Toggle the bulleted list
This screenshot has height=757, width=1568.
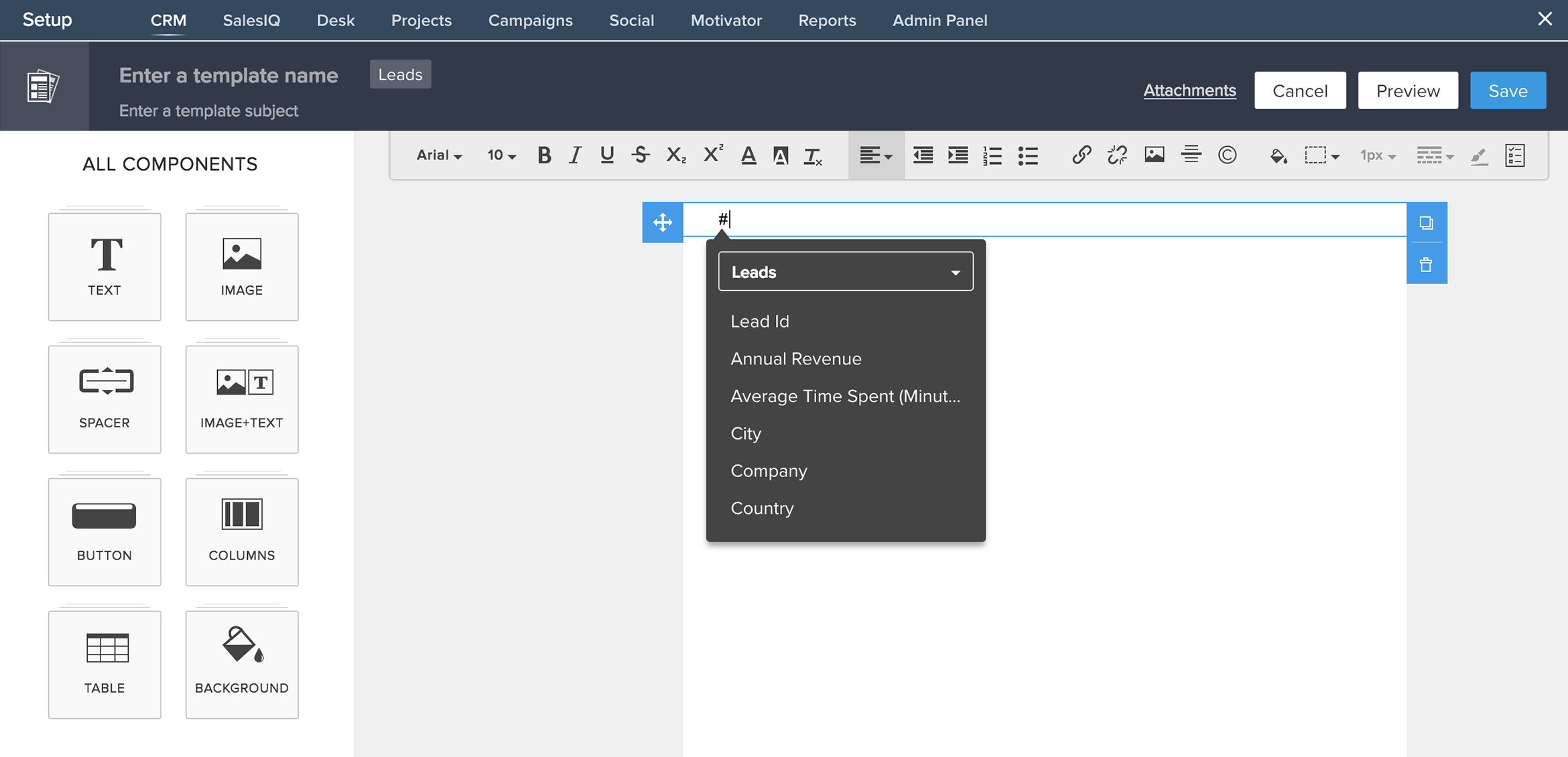(x=1027, y=155)
